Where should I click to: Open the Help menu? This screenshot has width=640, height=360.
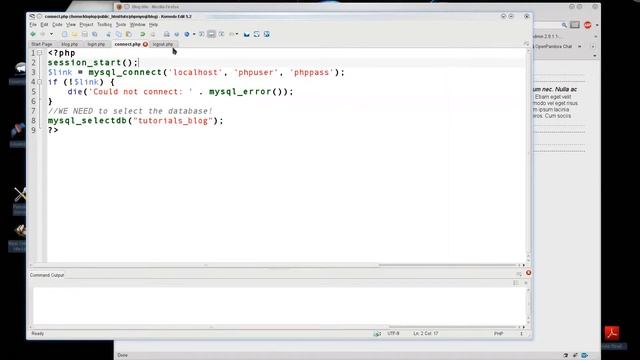coord(153,24)
